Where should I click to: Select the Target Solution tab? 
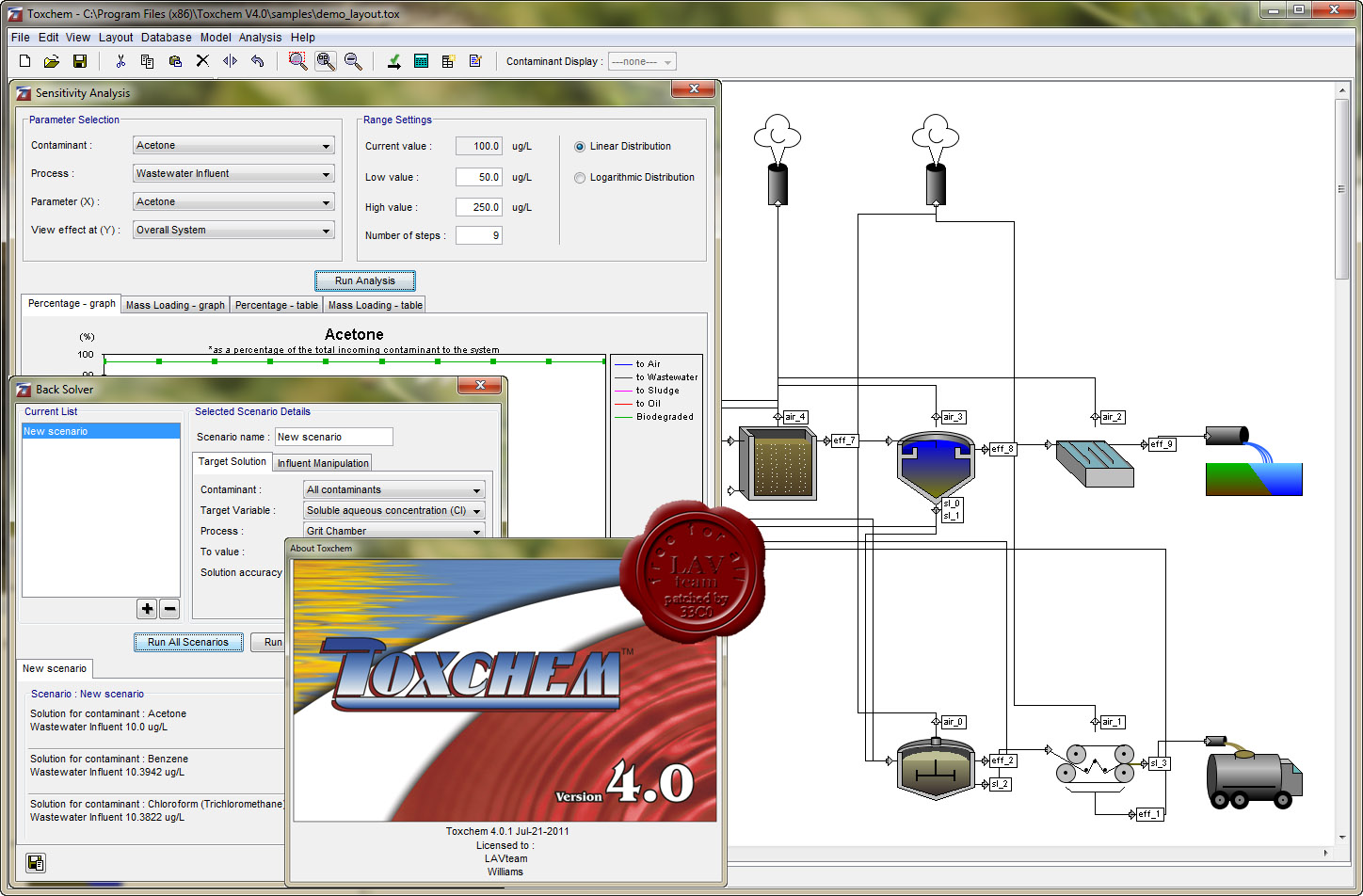(x=232, y=461)
